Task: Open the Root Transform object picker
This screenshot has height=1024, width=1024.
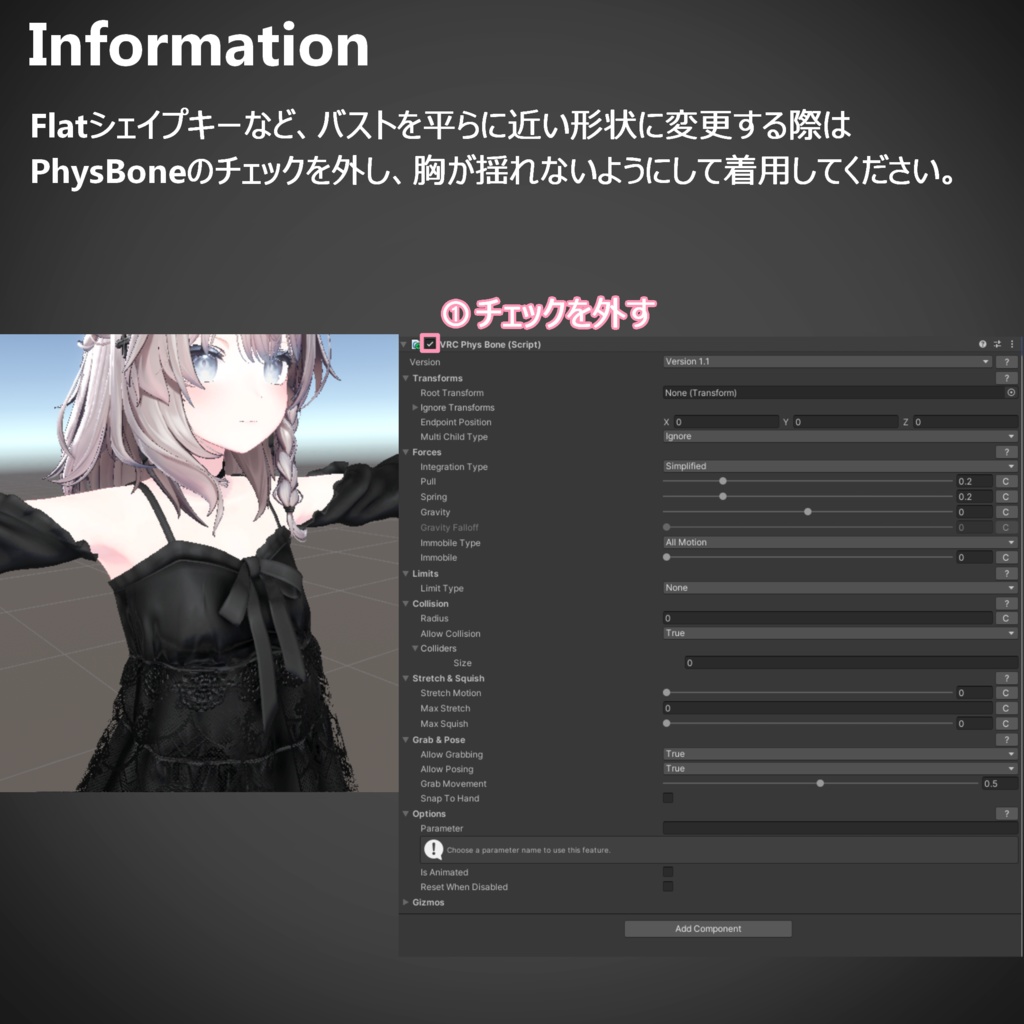Action: (x=1011, y=392)
